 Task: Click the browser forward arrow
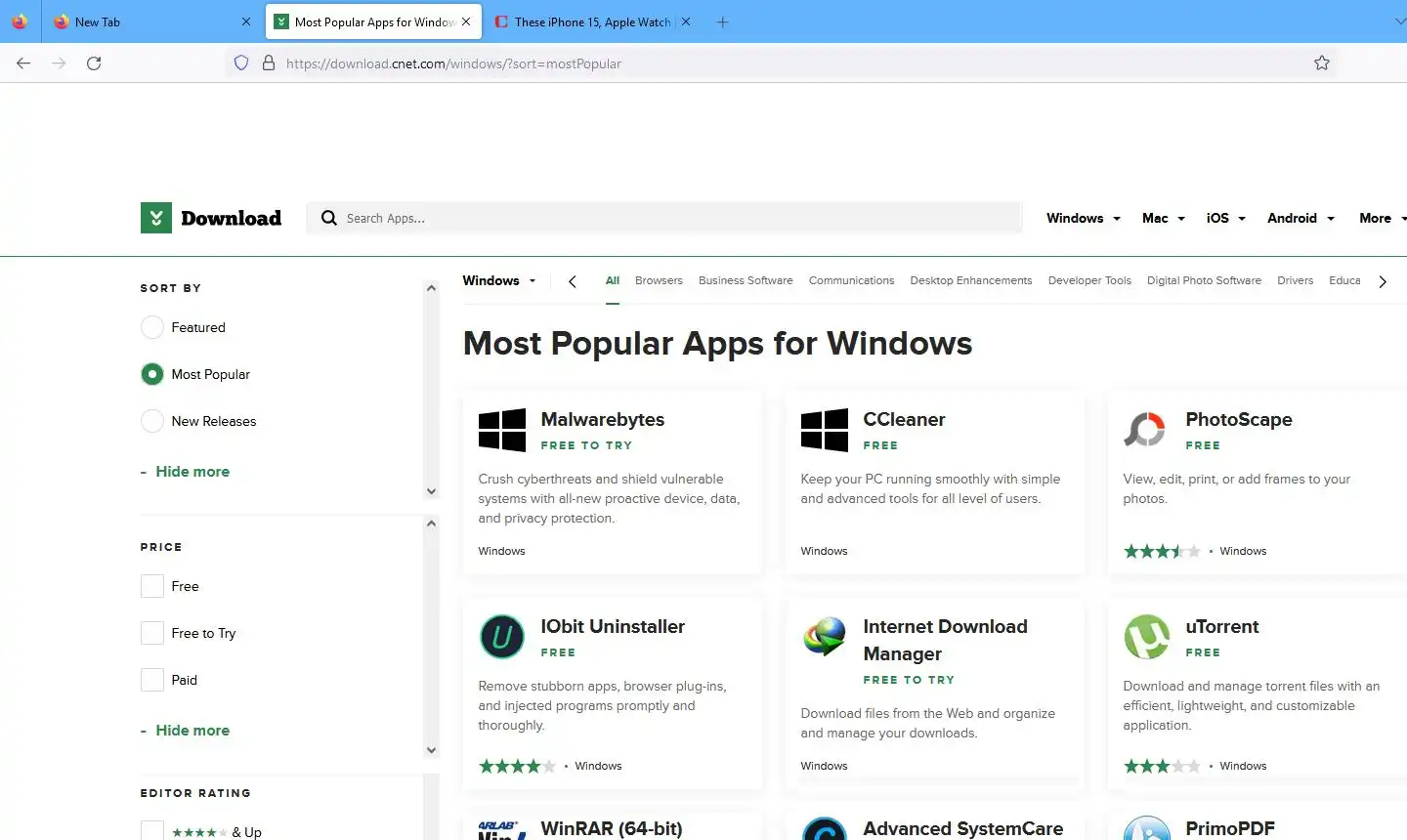tap(59, 63)
